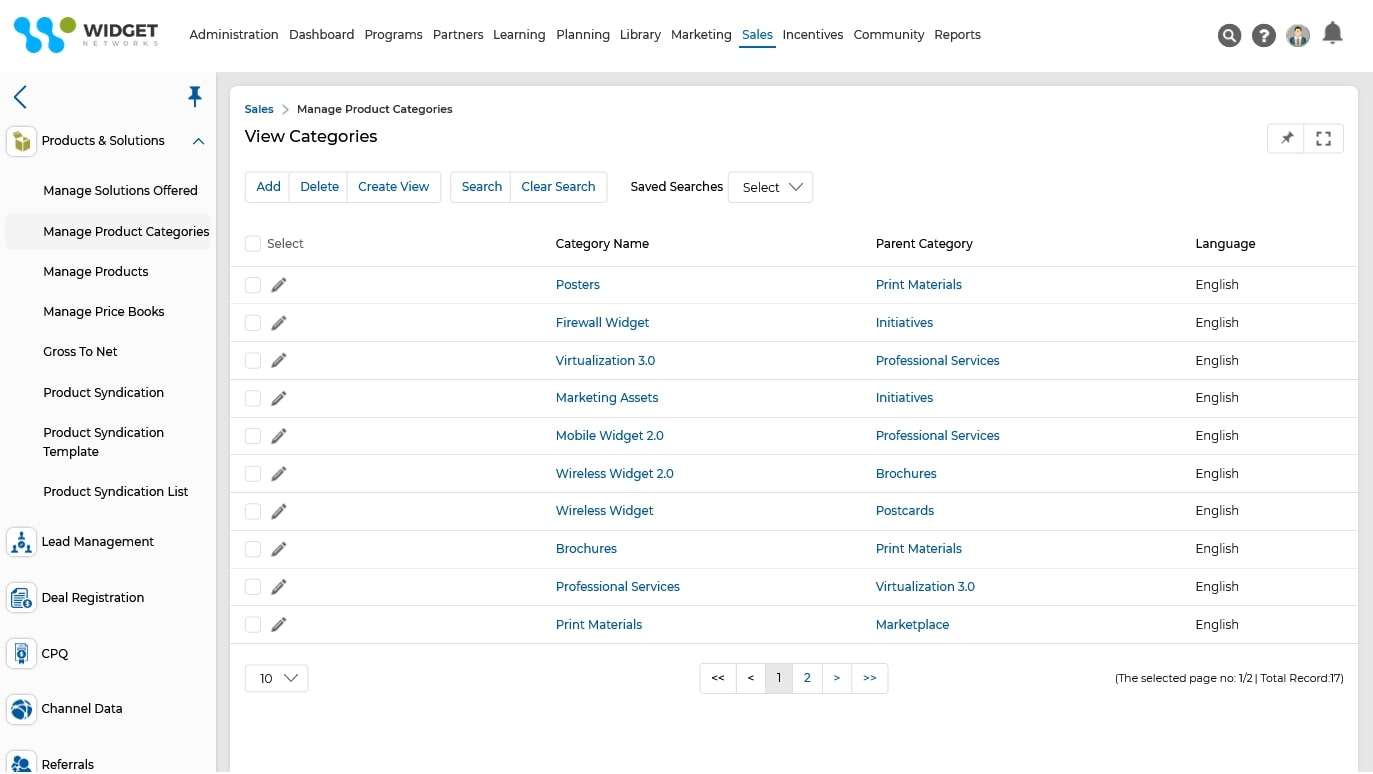Open the CPQ section
1373x774 pixels.
pos(54,653)
